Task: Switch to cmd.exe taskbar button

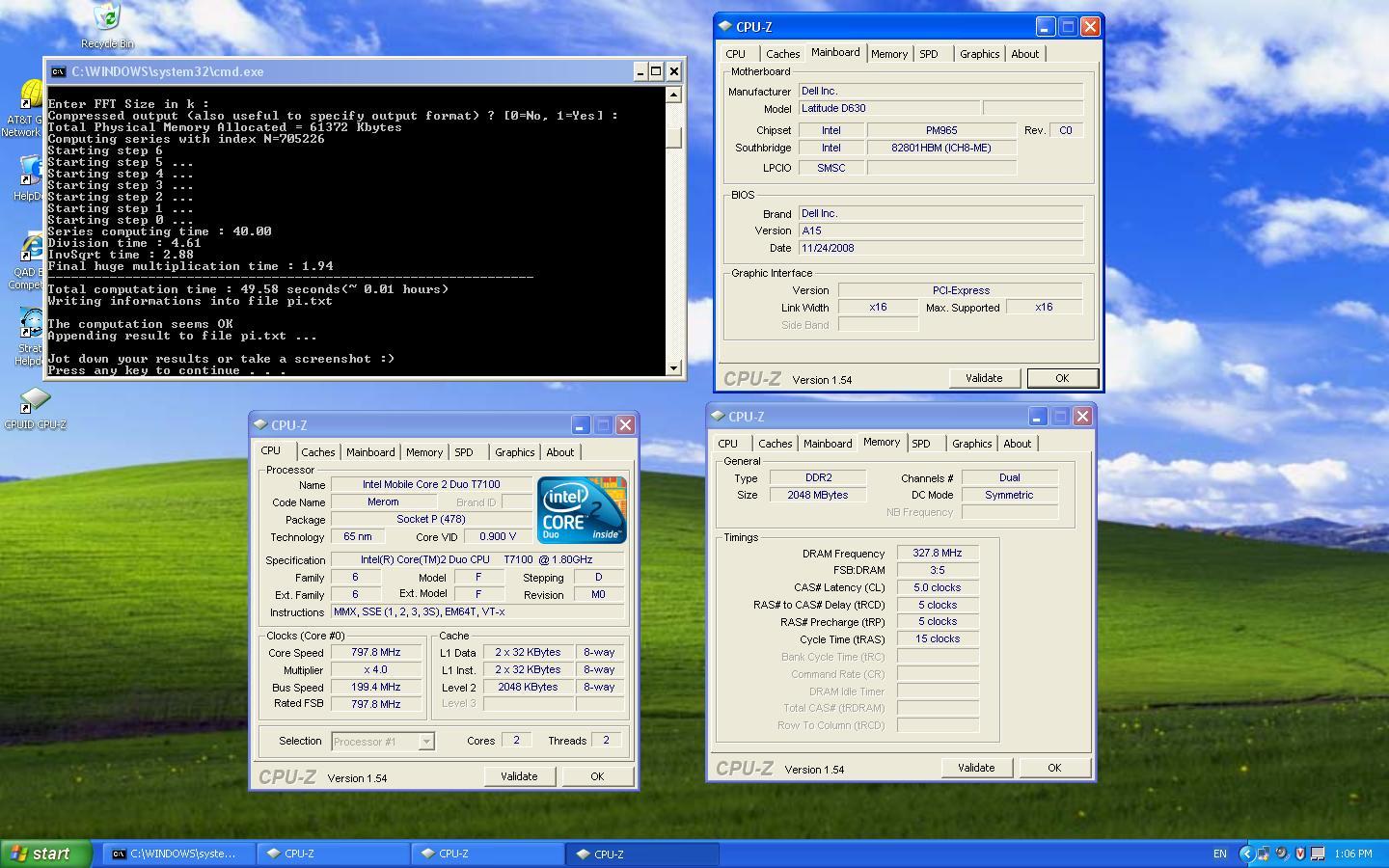Action: pyautogui.click(x=178, y=854)
